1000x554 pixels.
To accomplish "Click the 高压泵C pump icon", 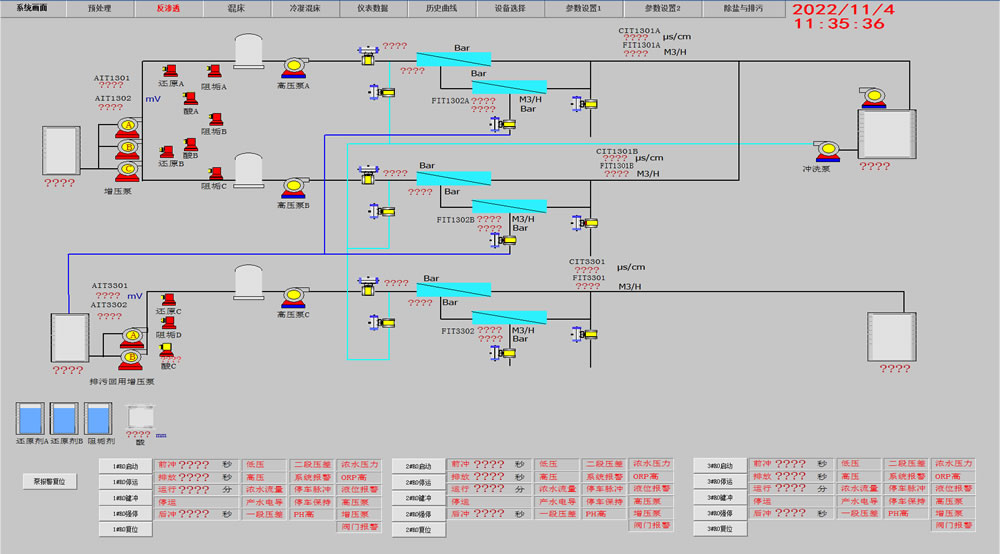I will pos(293,297).
